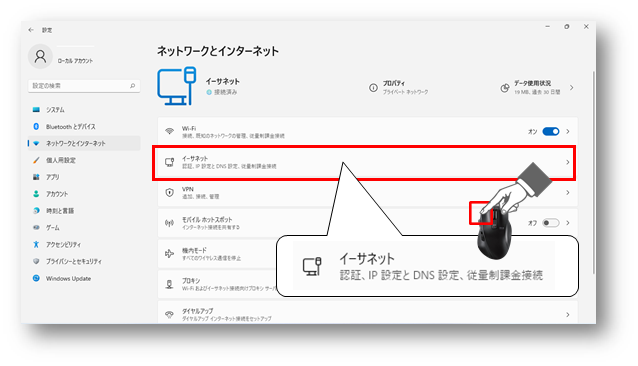The width and height of the screenshot is (638, 366).
Task: Open アプリ settings page
Action: [x=84, y=177]
